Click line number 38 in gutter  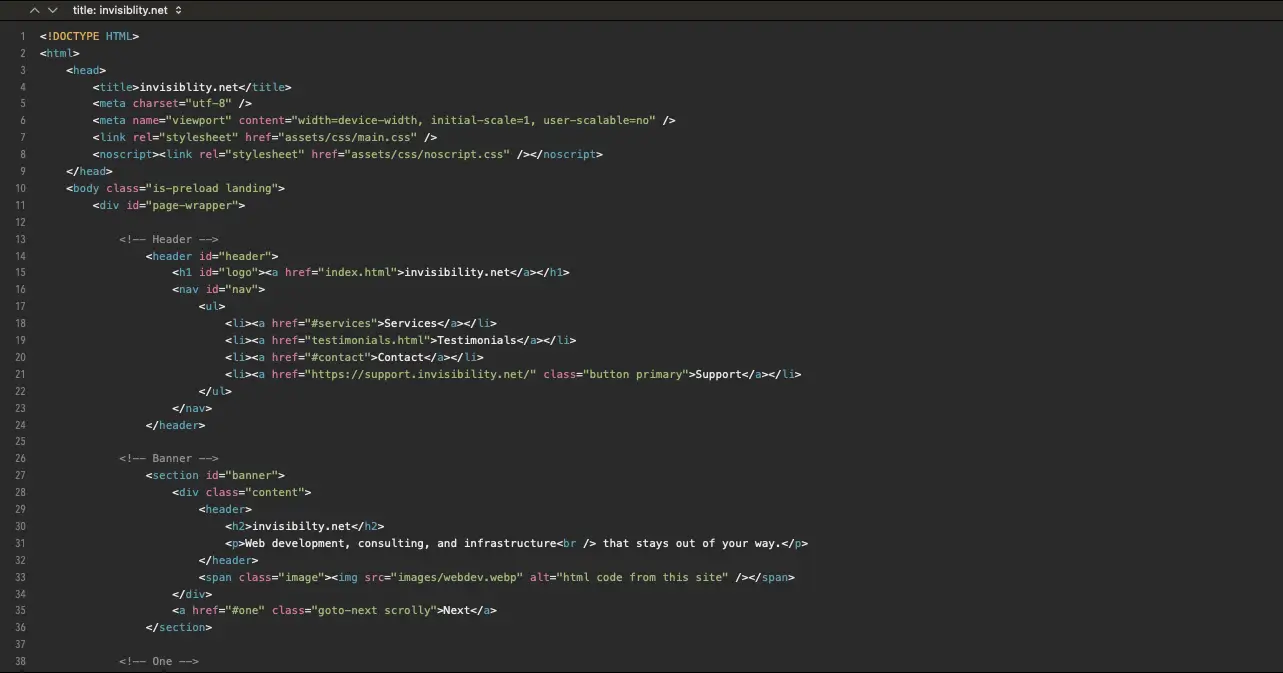(20, 661)
